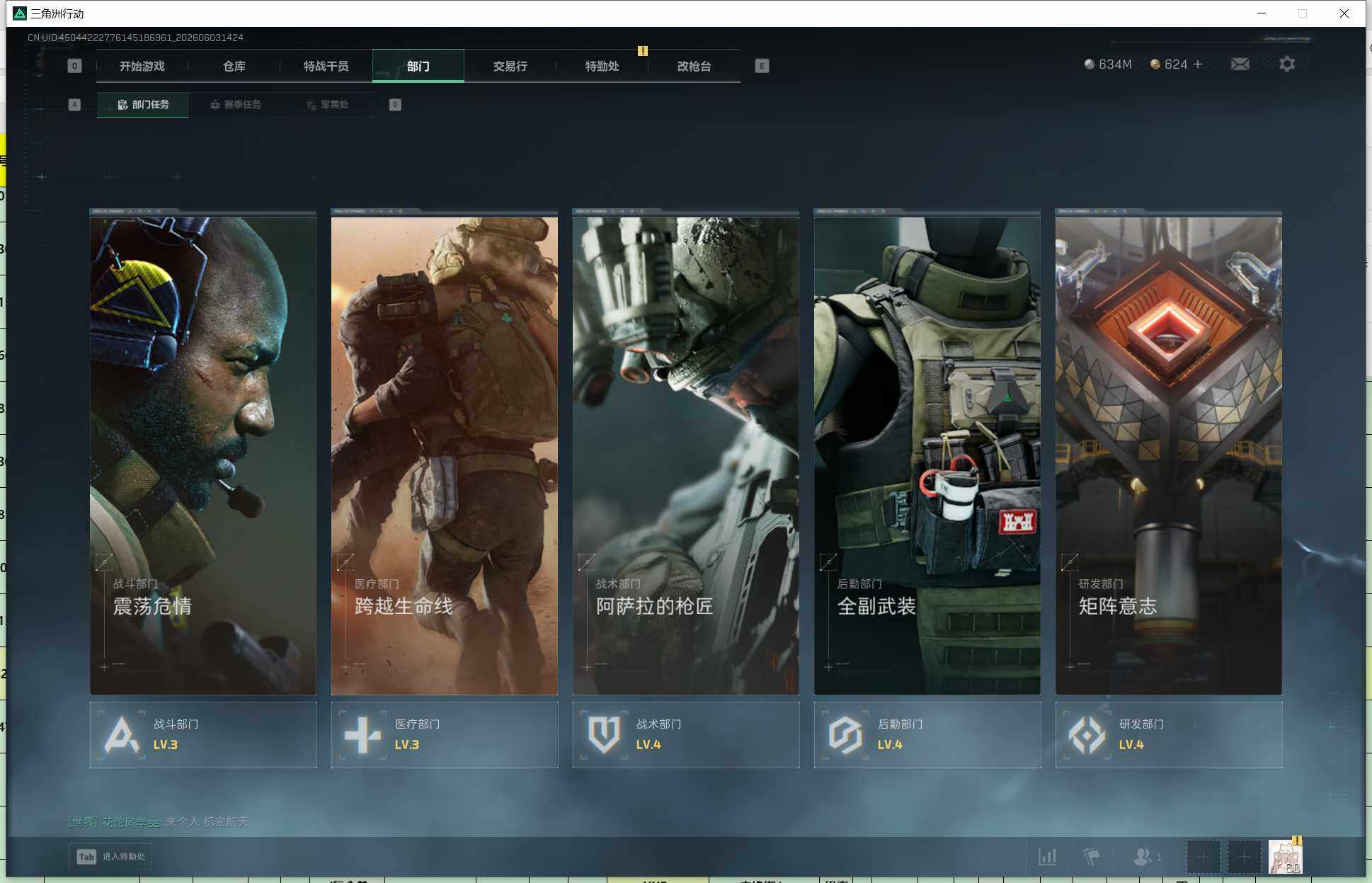Switch to the 改枪台 tab

pyautogui.click(x=694, y=66)
